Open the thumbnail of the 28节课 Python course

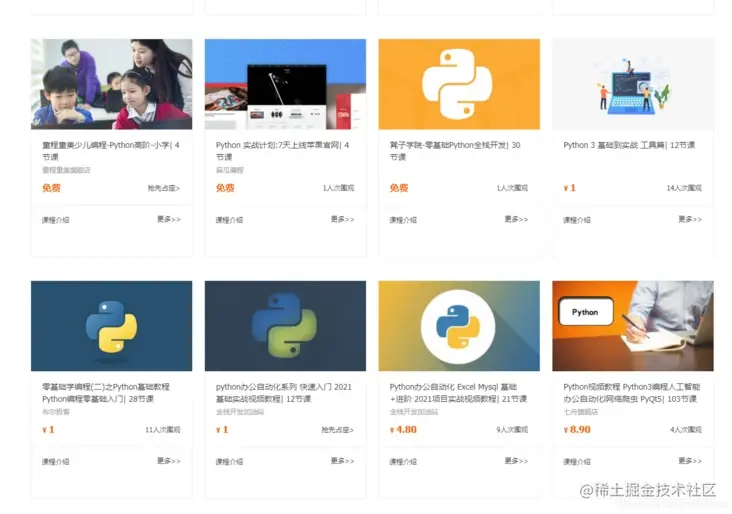[x=112, y=326]
